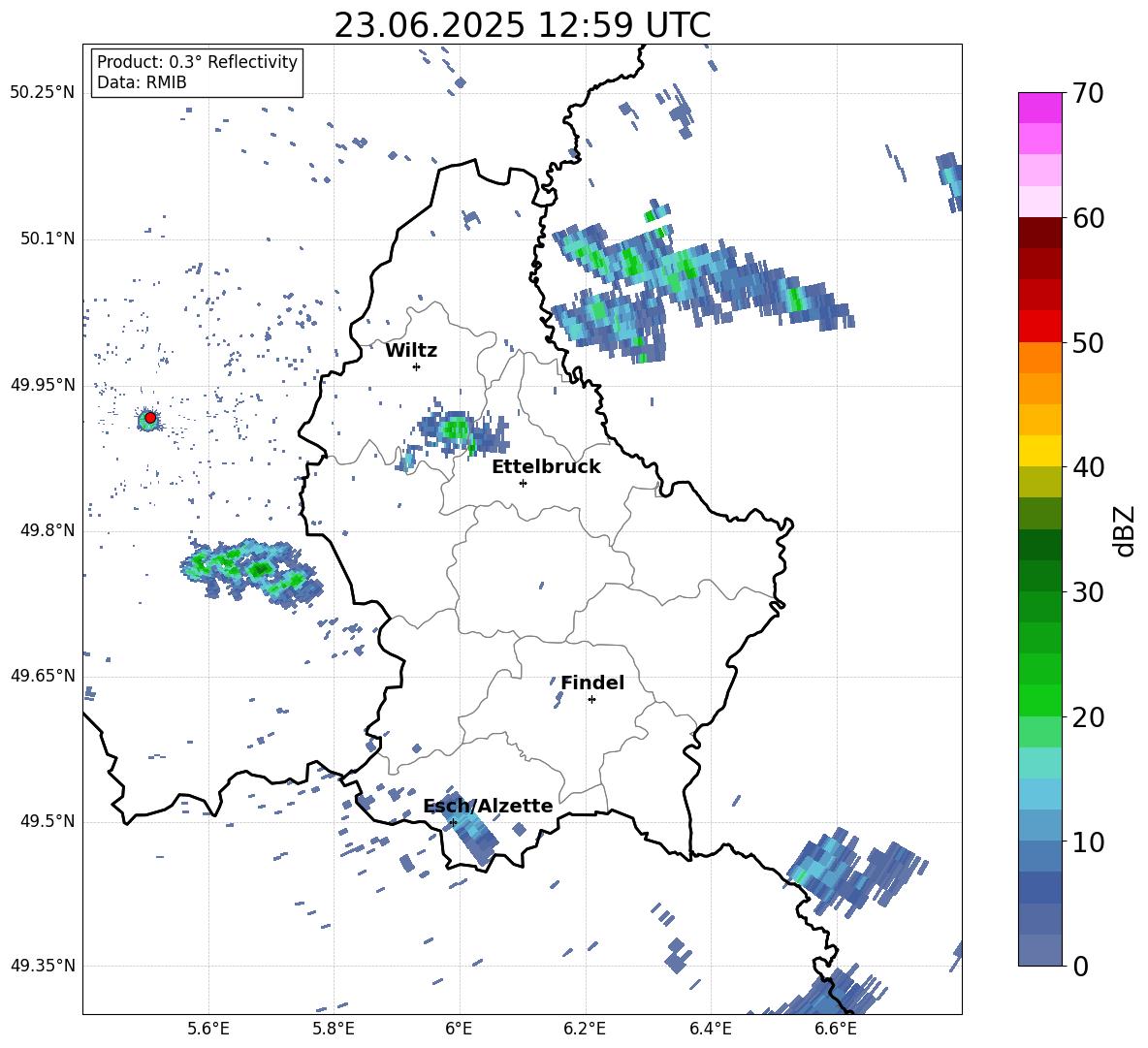
Task: Click the 30 colorbar tick label
Action: click(x=1088, y=592)
